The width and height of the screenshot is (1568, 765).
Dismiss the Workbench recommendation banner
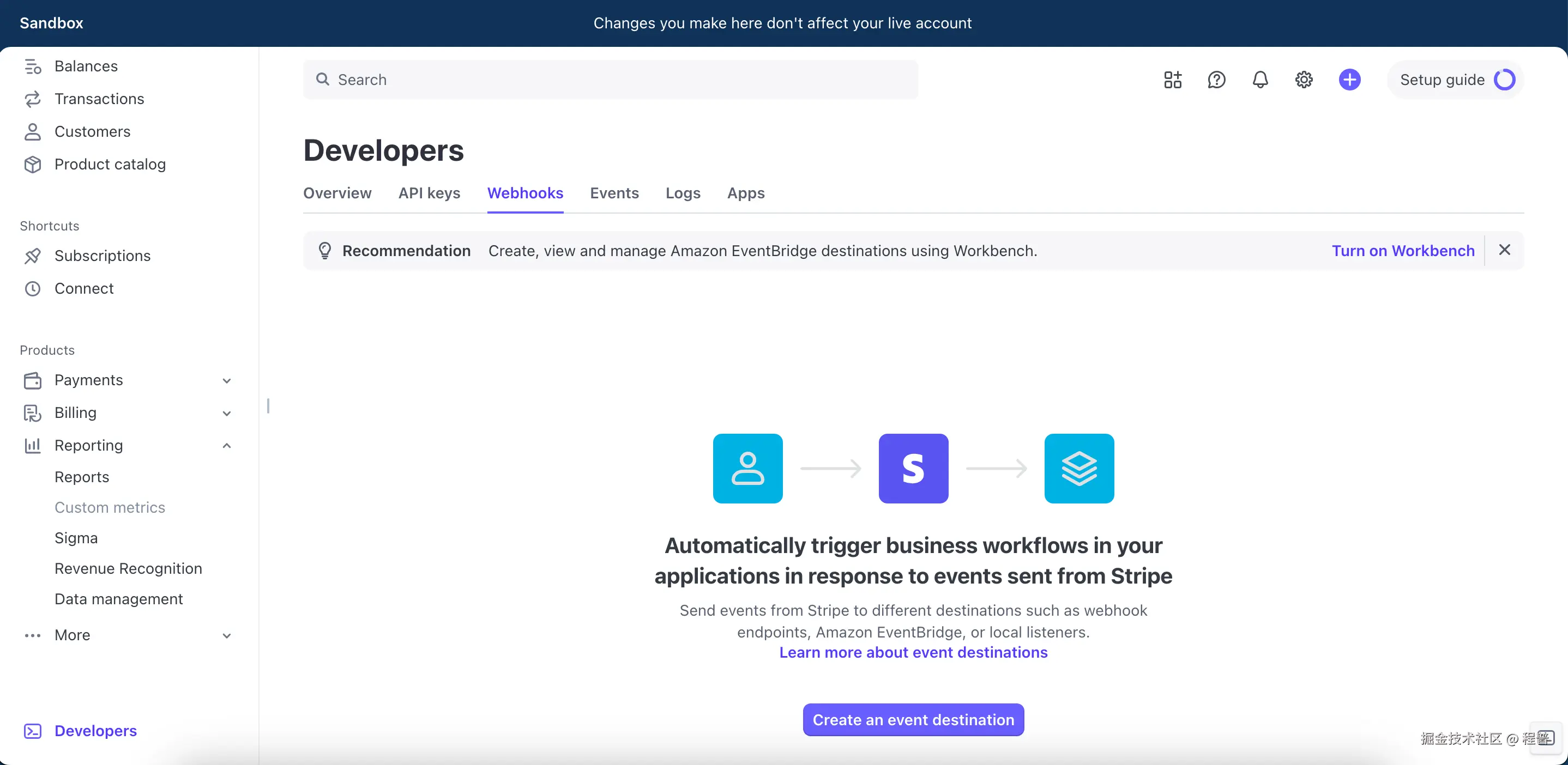(1505, 250)
